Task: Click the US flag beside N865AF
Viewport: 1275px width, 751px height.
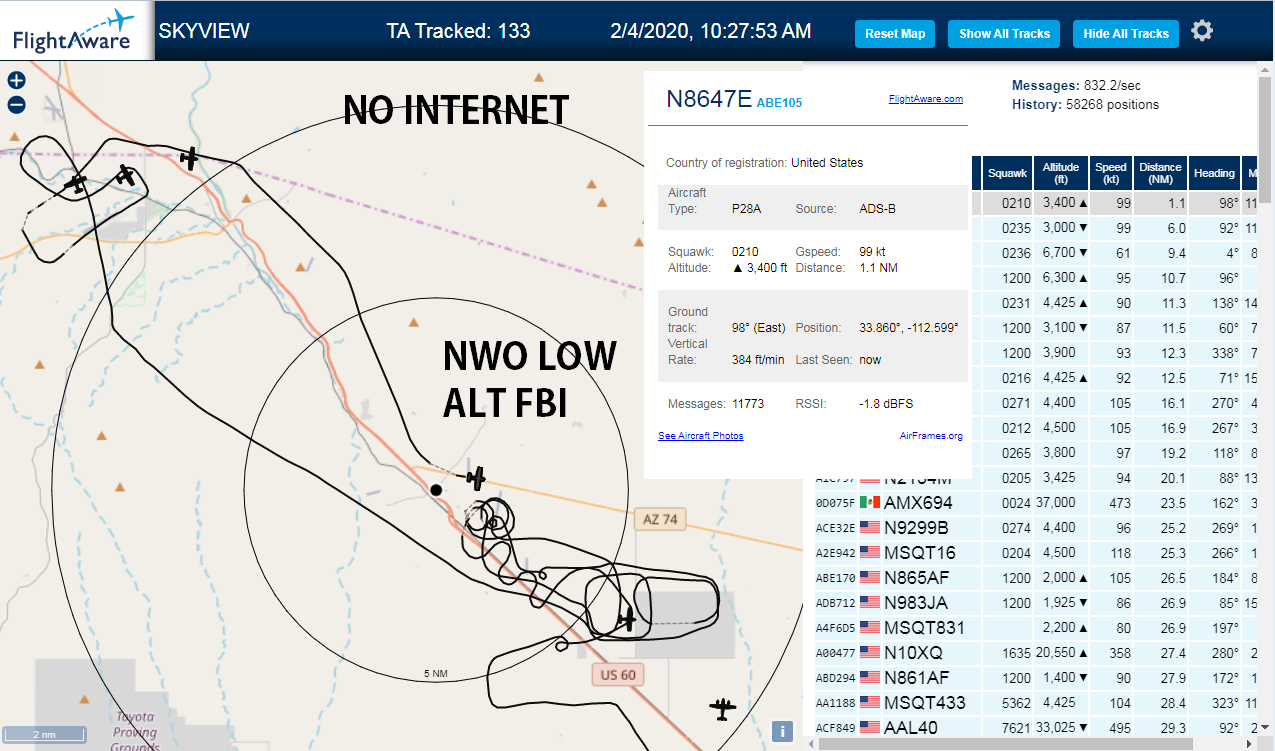Action: coord(870,577)
